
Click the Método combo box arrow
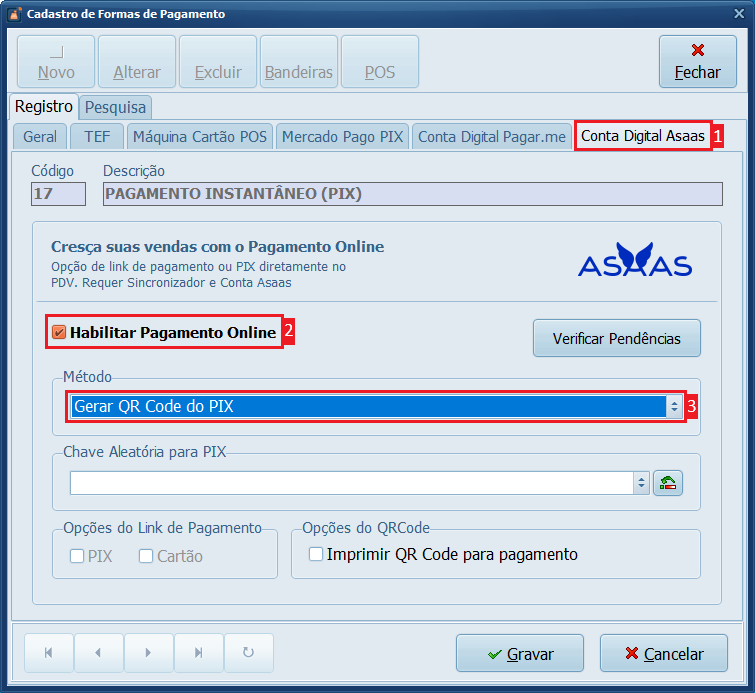pyautogui.click(x=674, y=406)
